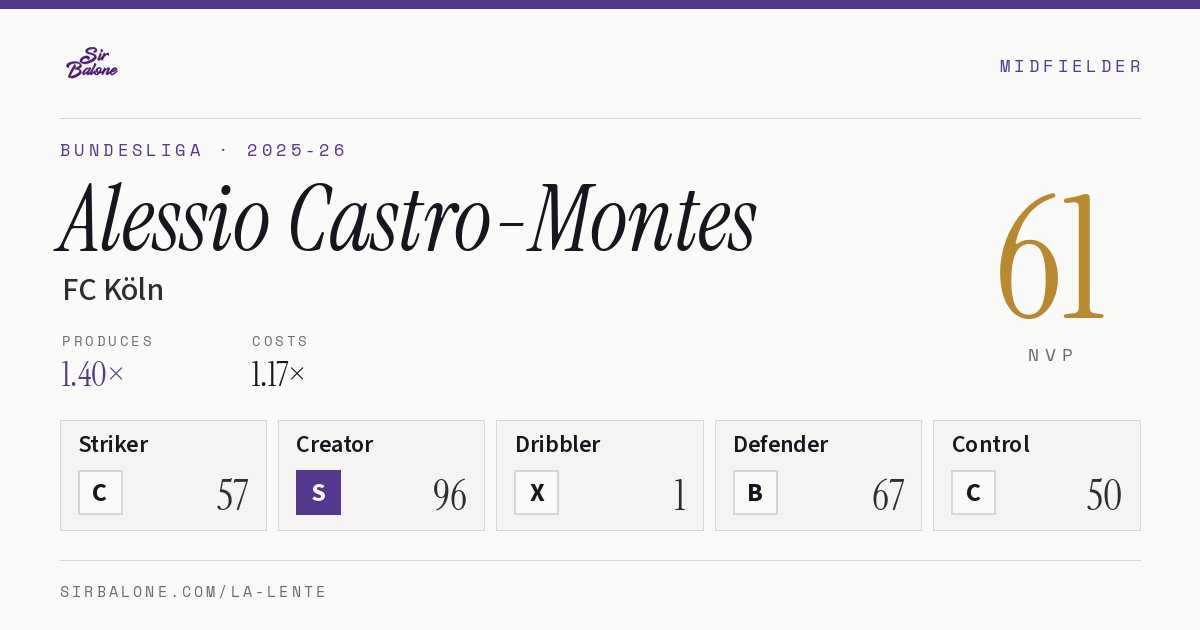Click the Striker C grade badge
Screen dimensions: 1200x630
[x=100, y=493]
